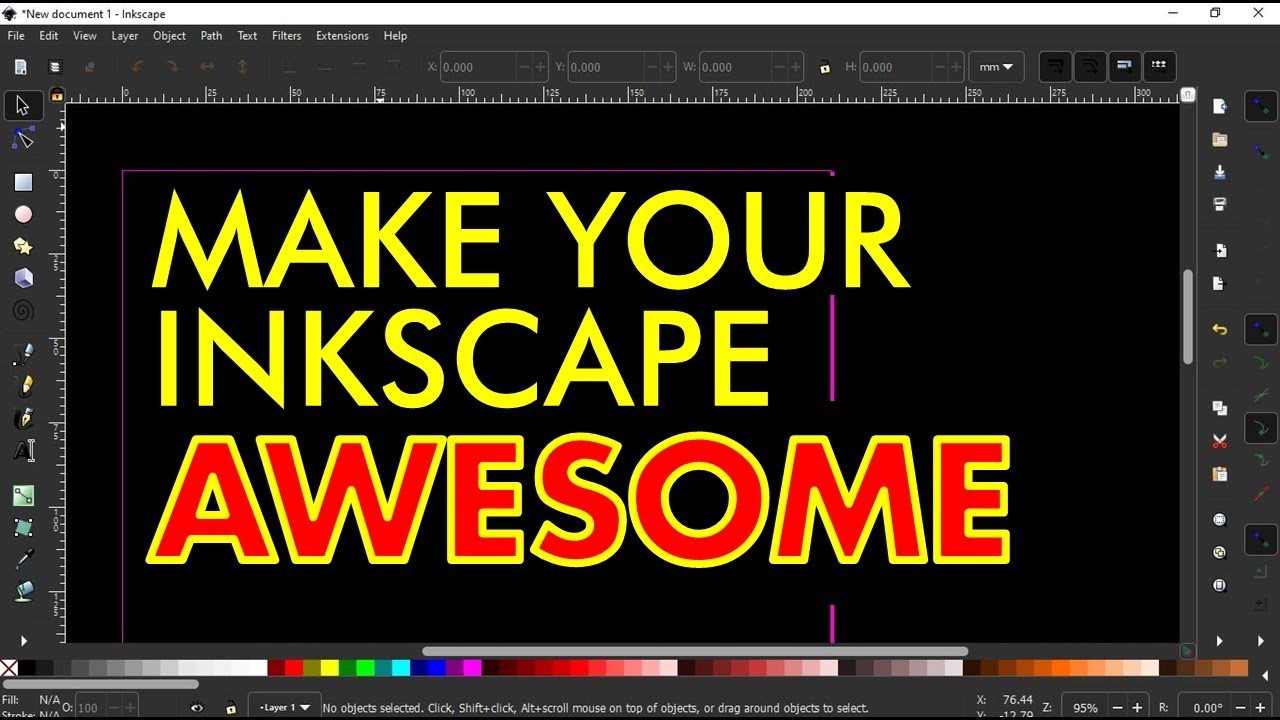Select the Node edit tool

(23, 139)
